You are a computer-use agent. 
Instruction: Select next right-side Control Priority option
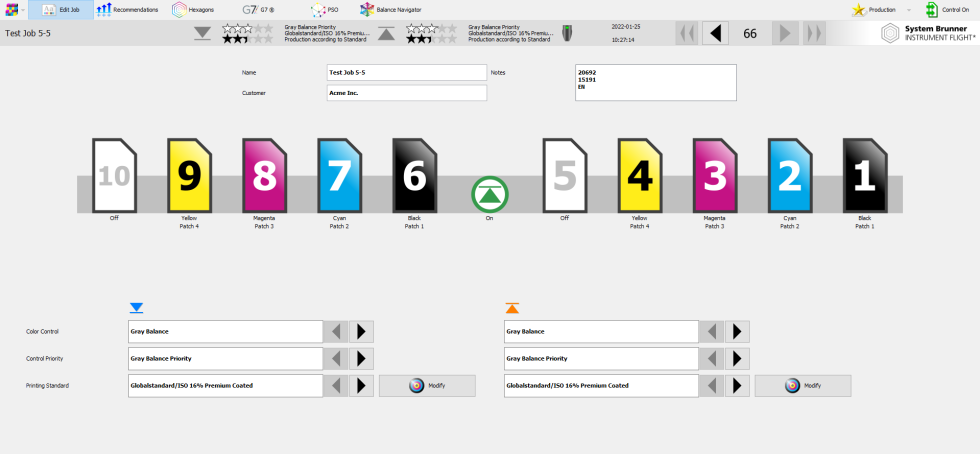point(737,358)
